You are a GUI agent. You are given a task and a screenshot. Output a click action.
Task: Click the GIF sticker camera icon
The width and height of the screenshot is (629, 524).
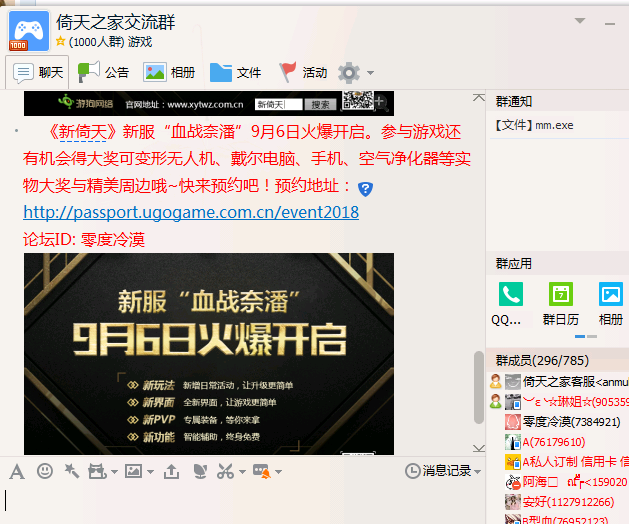[x=97, y=471]
